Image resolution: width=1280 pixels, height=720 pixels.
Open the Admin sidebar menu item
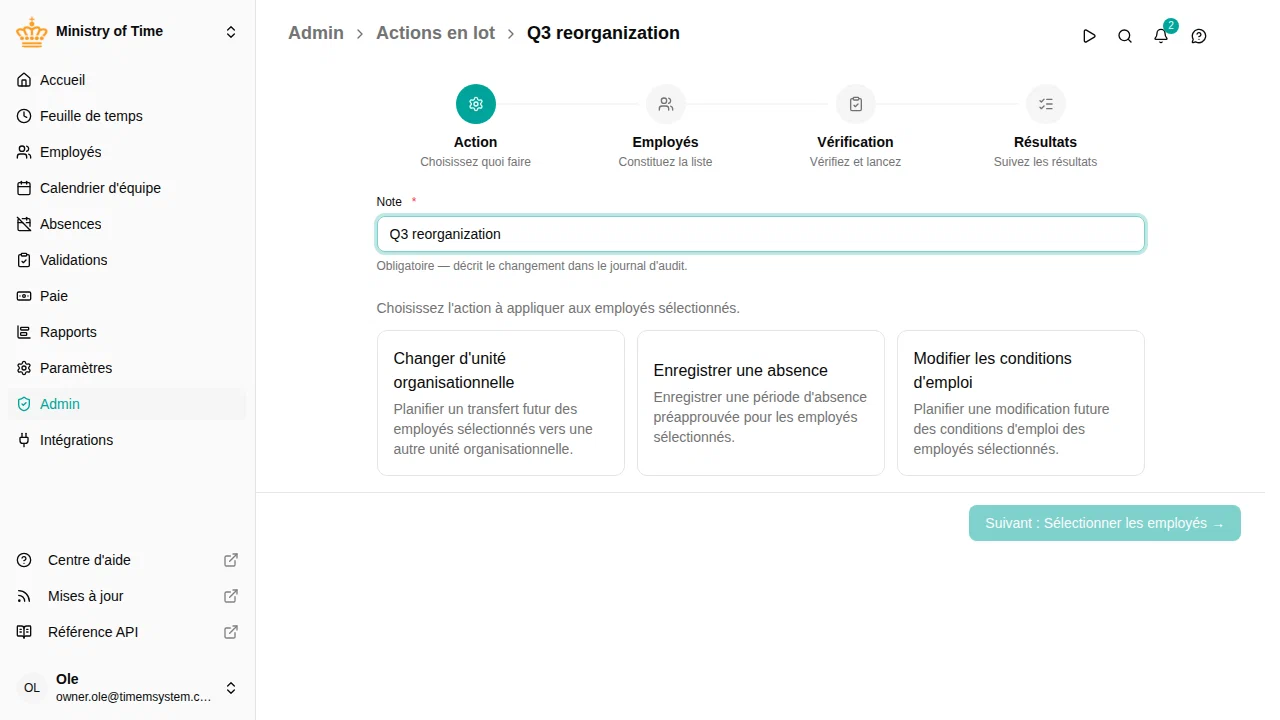(128, 404)
